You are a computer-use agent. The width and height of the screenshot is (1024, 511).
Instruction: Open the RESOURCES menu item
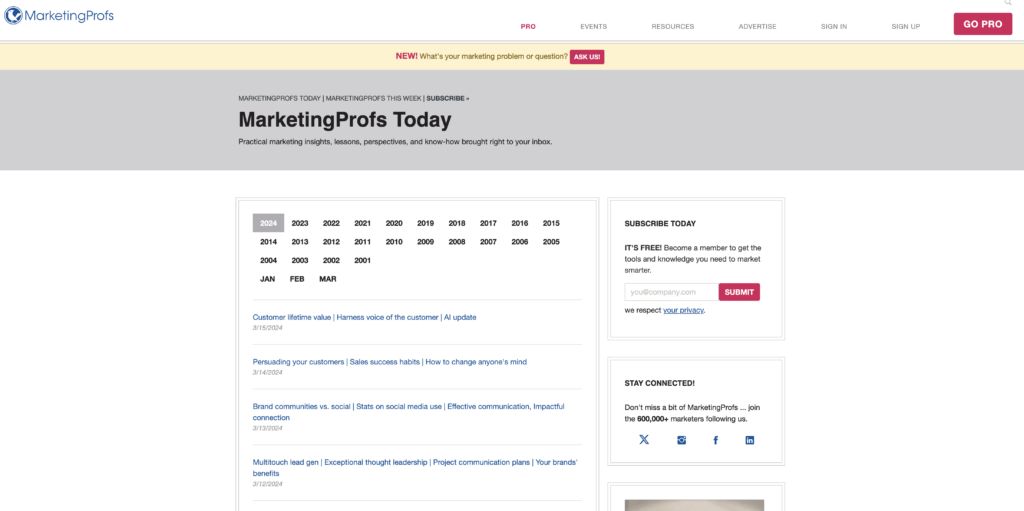[673, 27]
